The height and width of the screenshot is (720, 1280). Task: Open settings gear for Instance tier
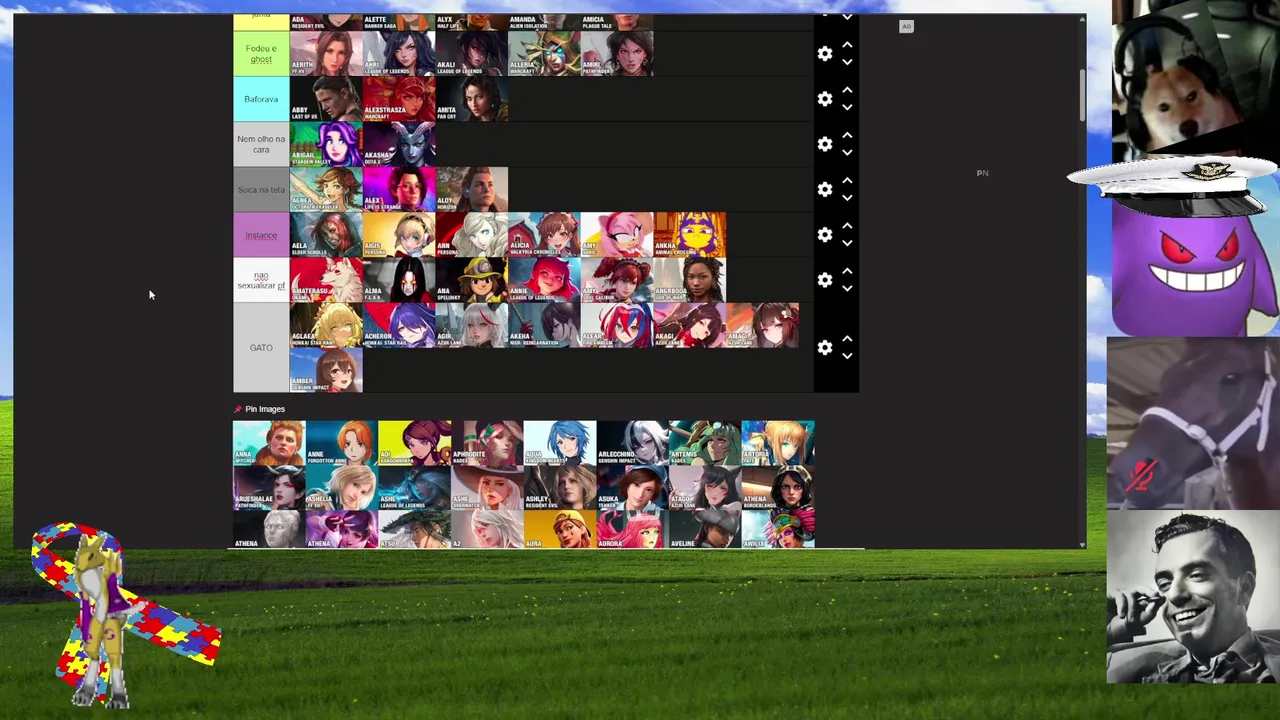click(x=825, y=235)
